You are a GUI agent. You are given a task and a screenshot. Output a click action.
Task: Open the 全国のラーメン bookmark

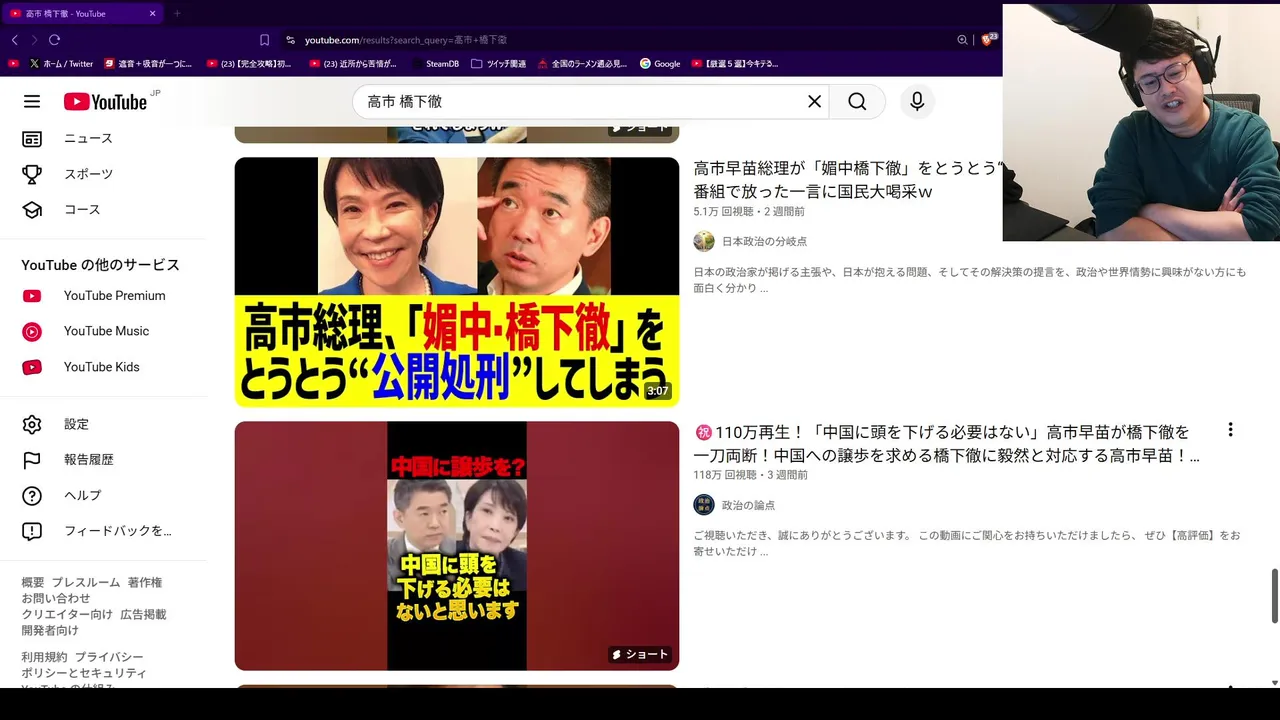[582, 64]
